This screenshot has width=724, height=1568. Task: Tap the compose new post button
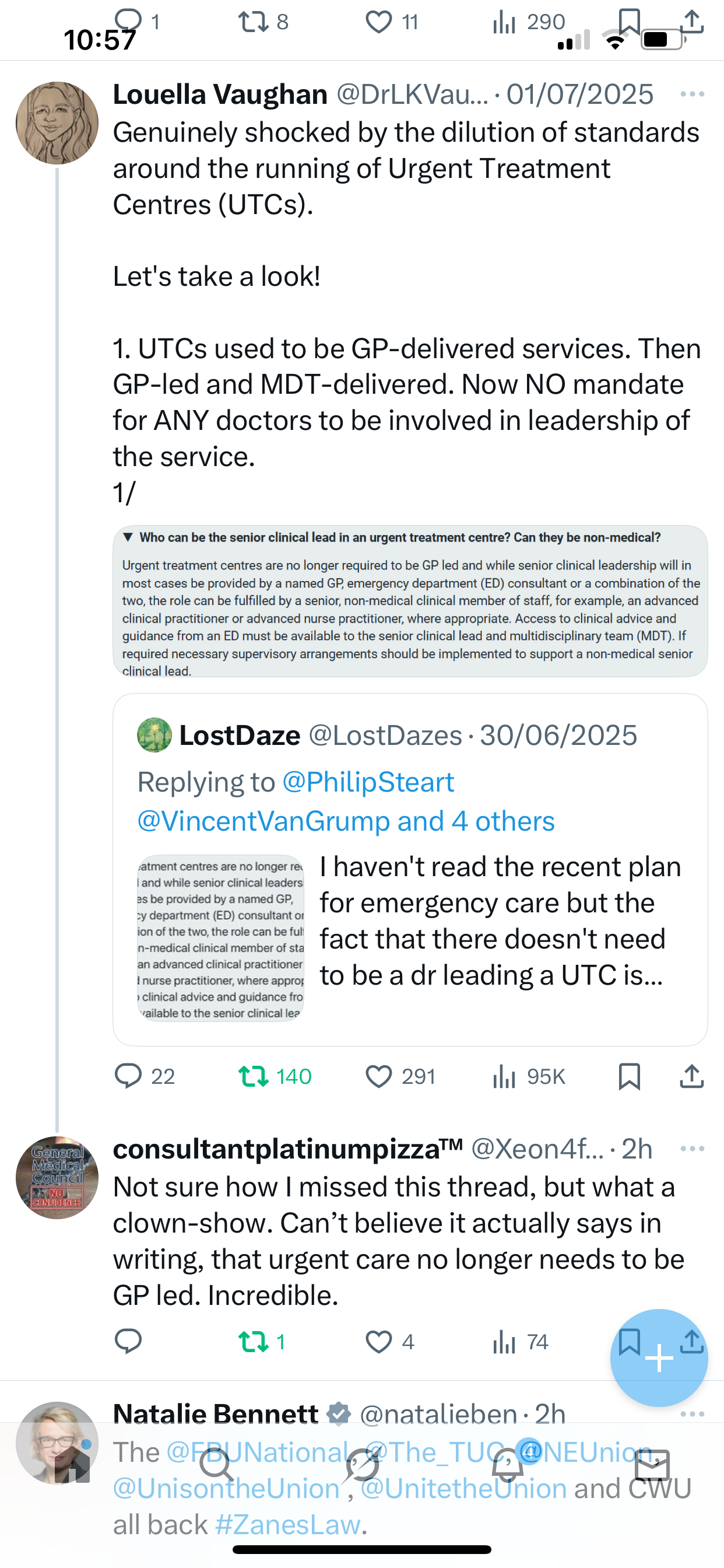(x=659, y=1357)
